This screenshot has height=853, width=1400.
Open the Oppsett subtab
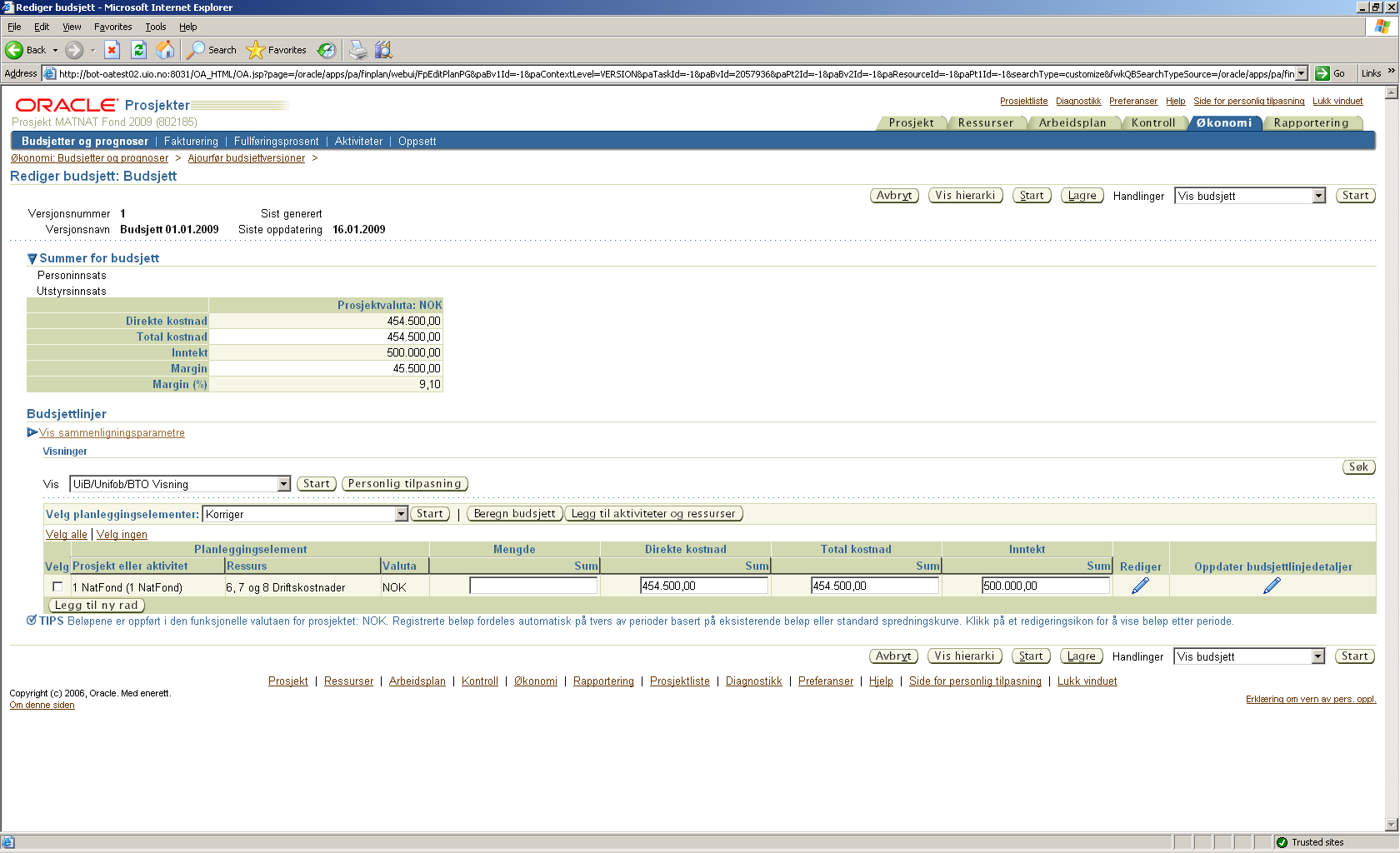[417, 142]
